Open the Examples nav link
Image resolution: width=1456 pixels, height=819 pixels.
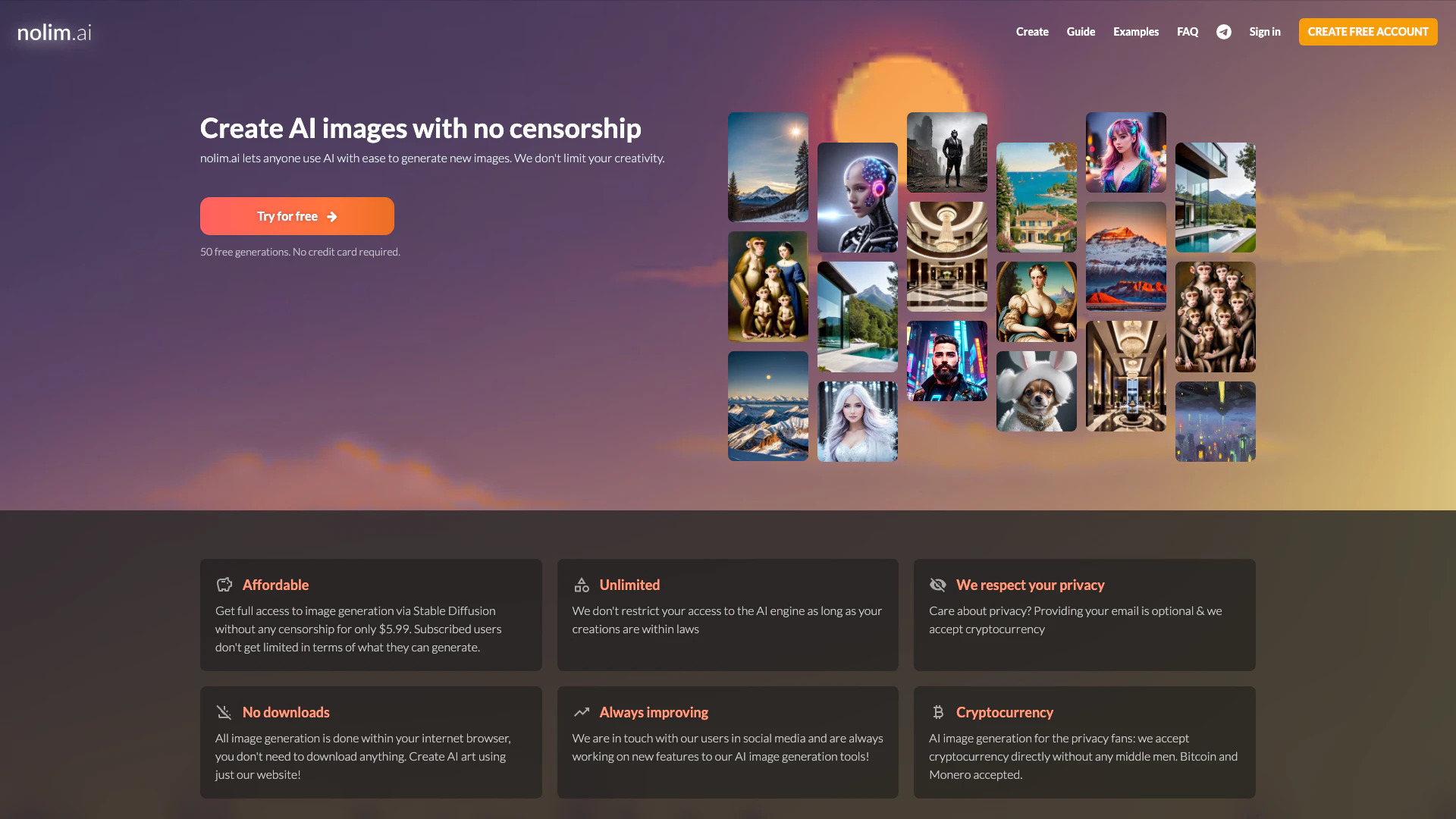click(x=1135, y=32)
